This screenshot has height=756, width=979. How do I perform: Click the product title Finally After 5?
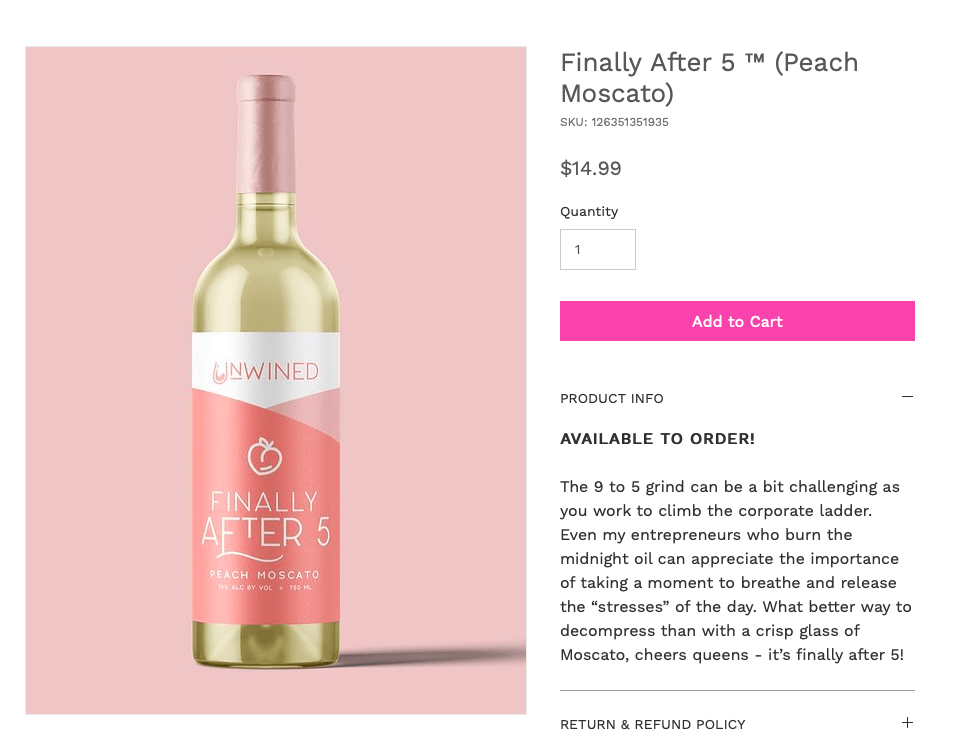tap(709, 78)
